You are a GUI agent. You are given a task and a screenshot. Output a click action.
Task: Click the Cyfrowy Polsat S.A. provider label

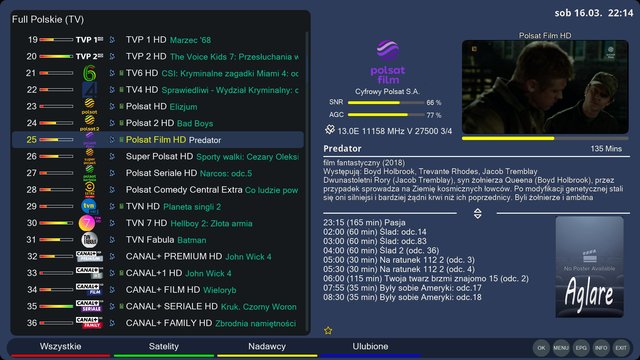click(387, 91)
